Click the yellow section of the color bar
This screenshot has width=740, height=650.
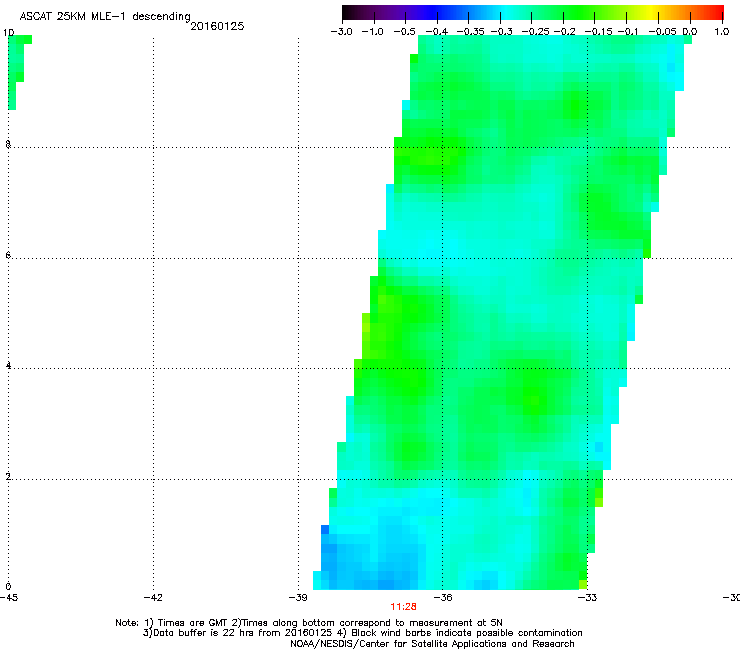(x=651, y=12)
